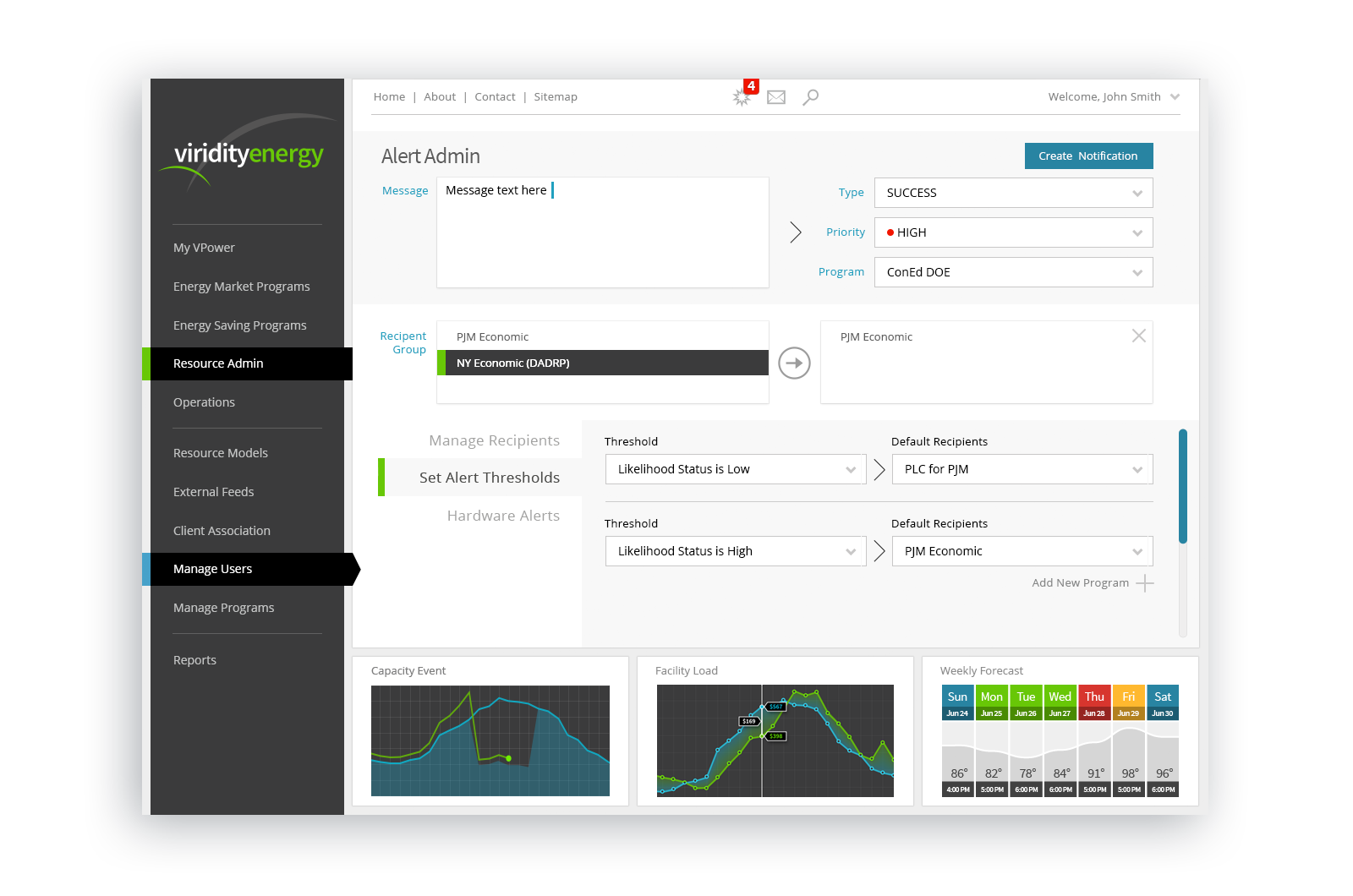This screenshot has height=896, width=1353.
Task: Open Resource Models in sidebar
Action: pyautogui.click(x=220, y=453)
